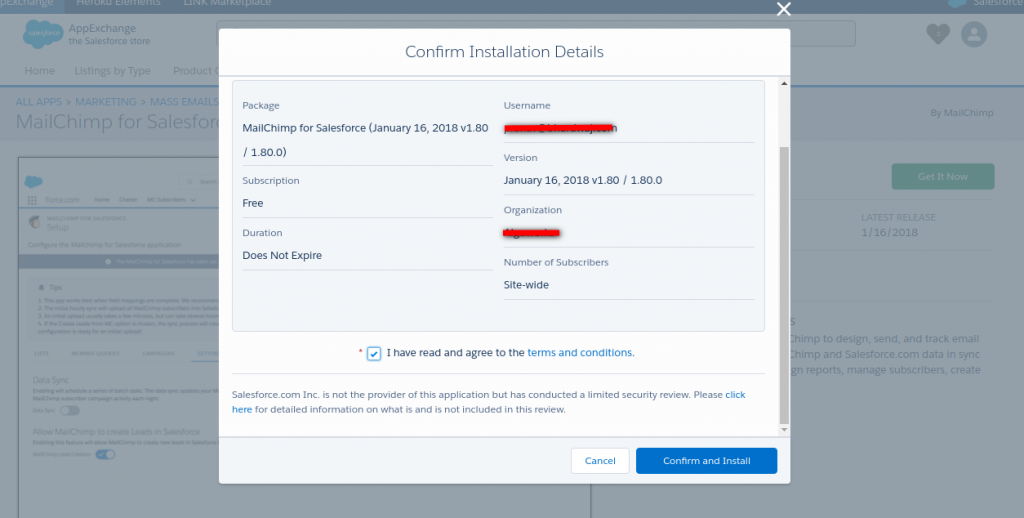Viewport: 1024px width, 518px height.
Task: Follow the 'click here' security review link
Action: [735, 395]
